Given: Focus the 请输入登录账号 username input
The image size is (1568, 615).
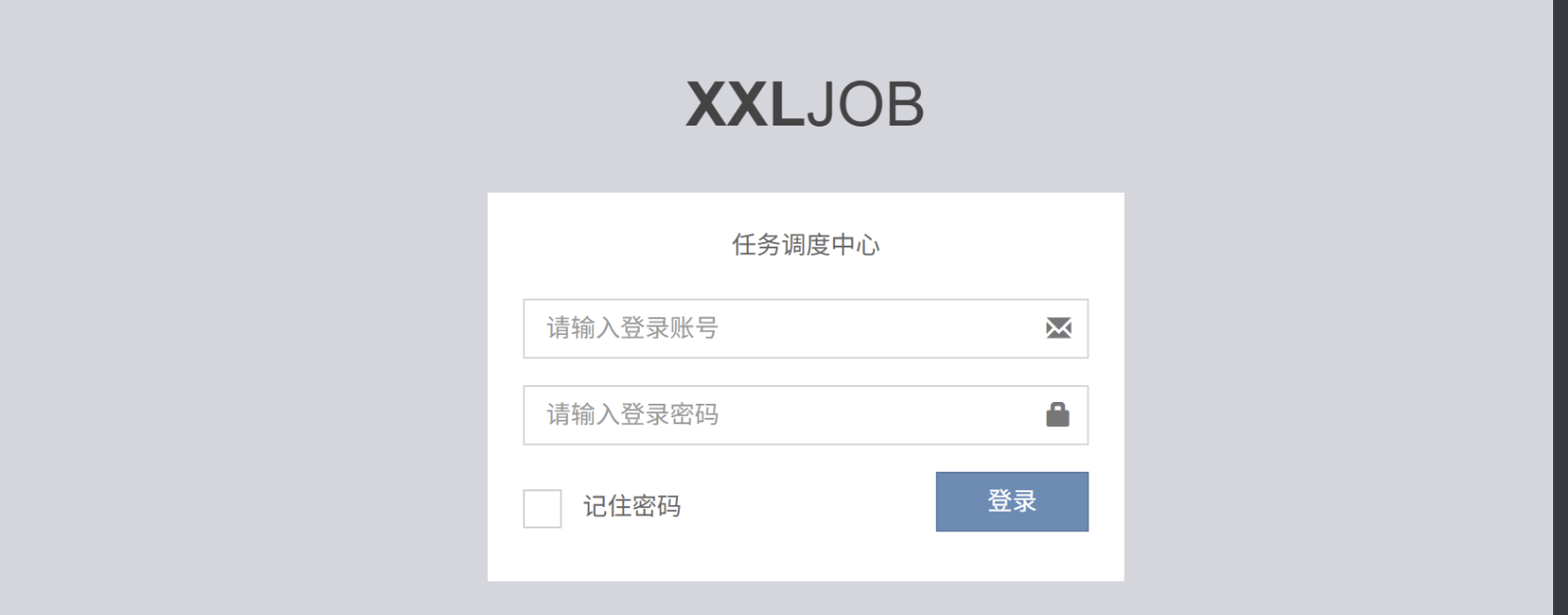Looking at the screenshot, I should coord(805,328).
